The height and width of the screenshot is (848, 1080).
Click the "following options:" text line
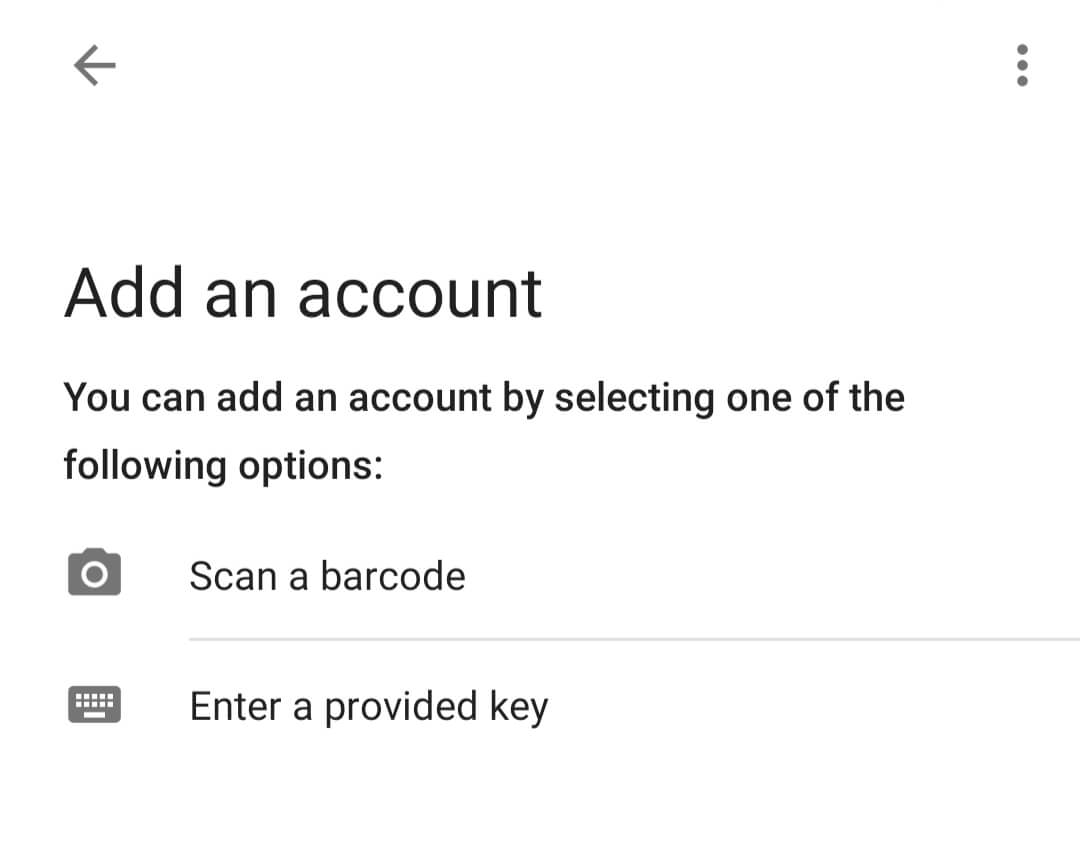(x=223, y=466)
